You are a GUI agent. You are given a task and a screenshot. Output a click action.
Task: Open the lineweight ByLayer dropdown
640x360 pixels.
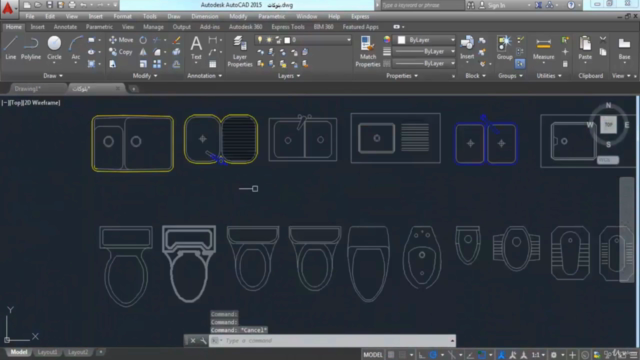(424, 52)
